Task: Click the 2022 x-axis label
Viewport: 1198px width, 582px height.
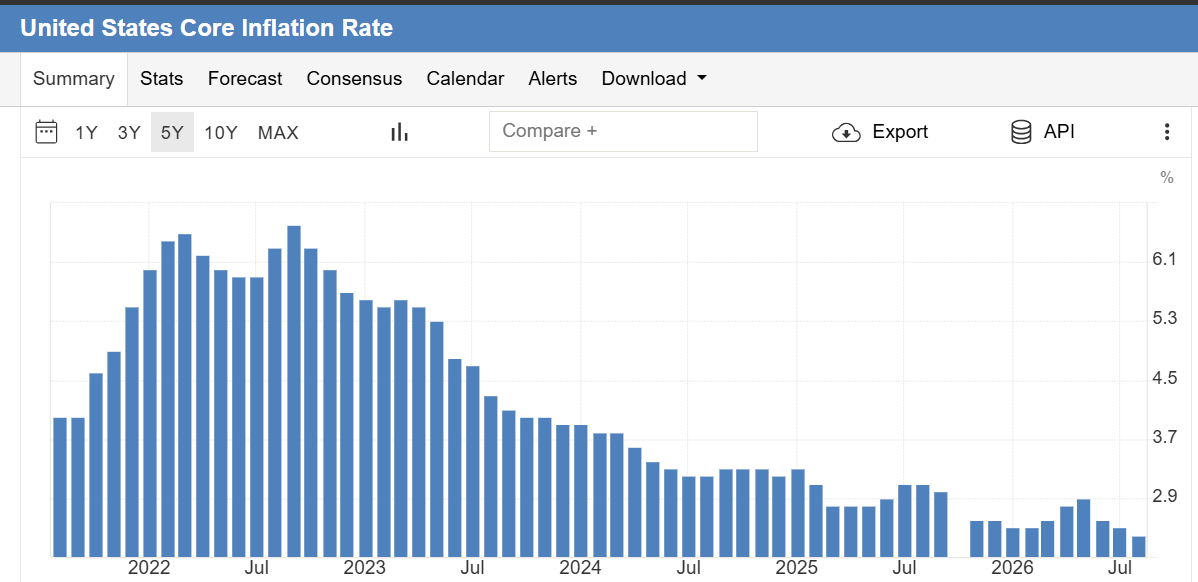Action: click(149, 569)
